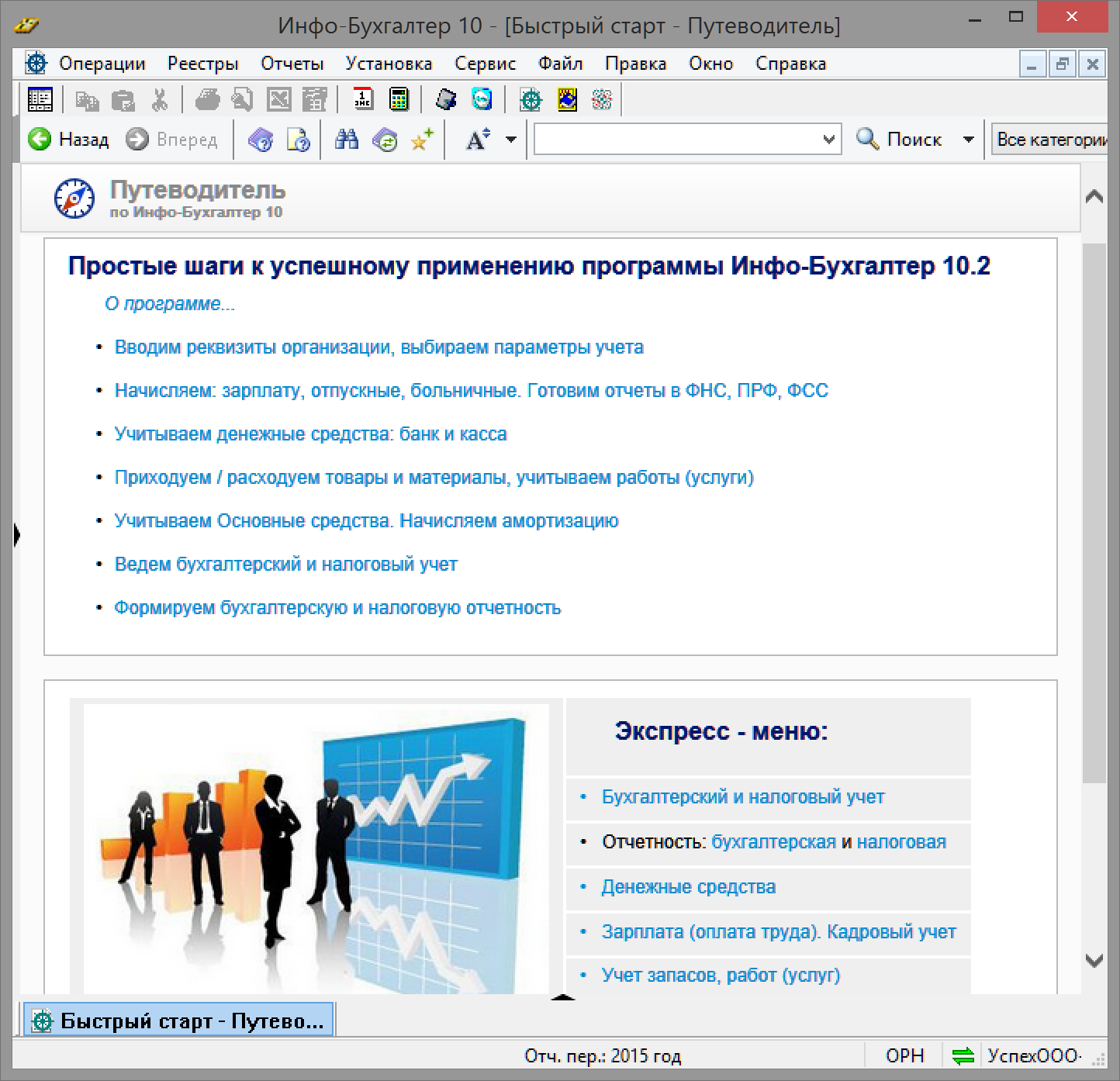Open Денежные средства express link
Screen dimensions: 1120x1081
coord(689,887)
